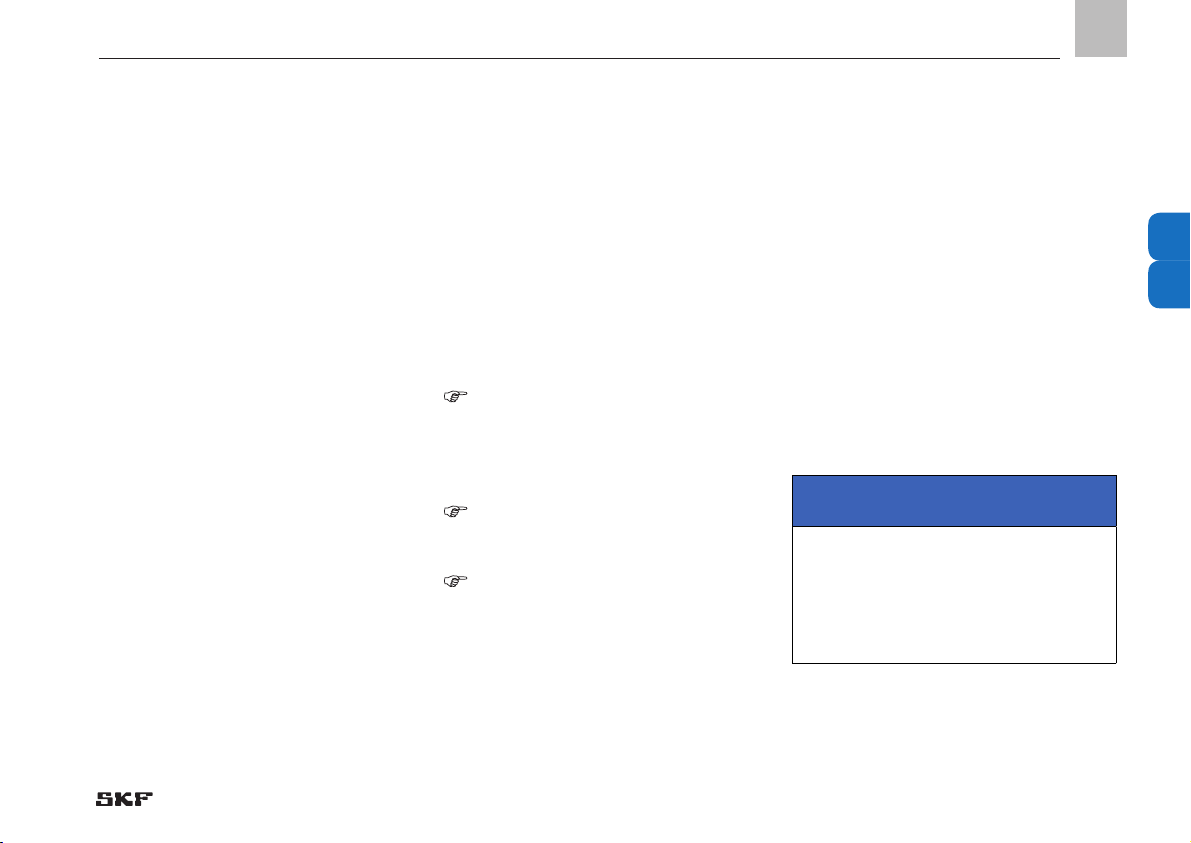Click the bottom-right corner of the notice box
The image size is (1191, 843).
[1116, 663]
